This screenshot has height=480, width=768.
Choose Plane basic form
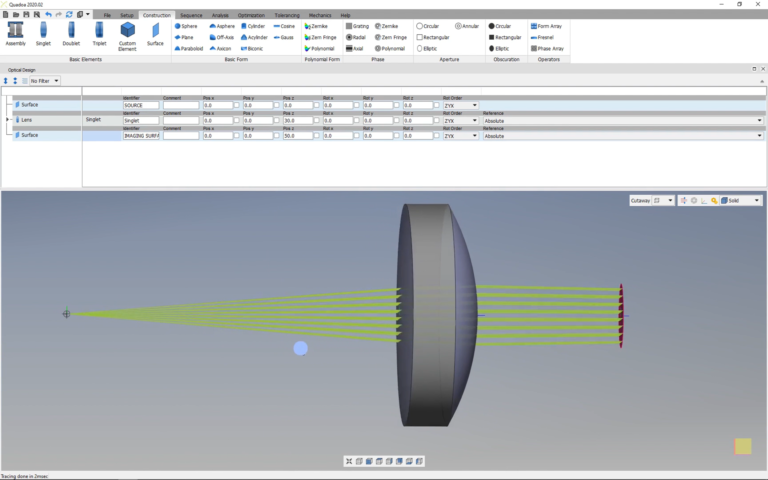184,37
